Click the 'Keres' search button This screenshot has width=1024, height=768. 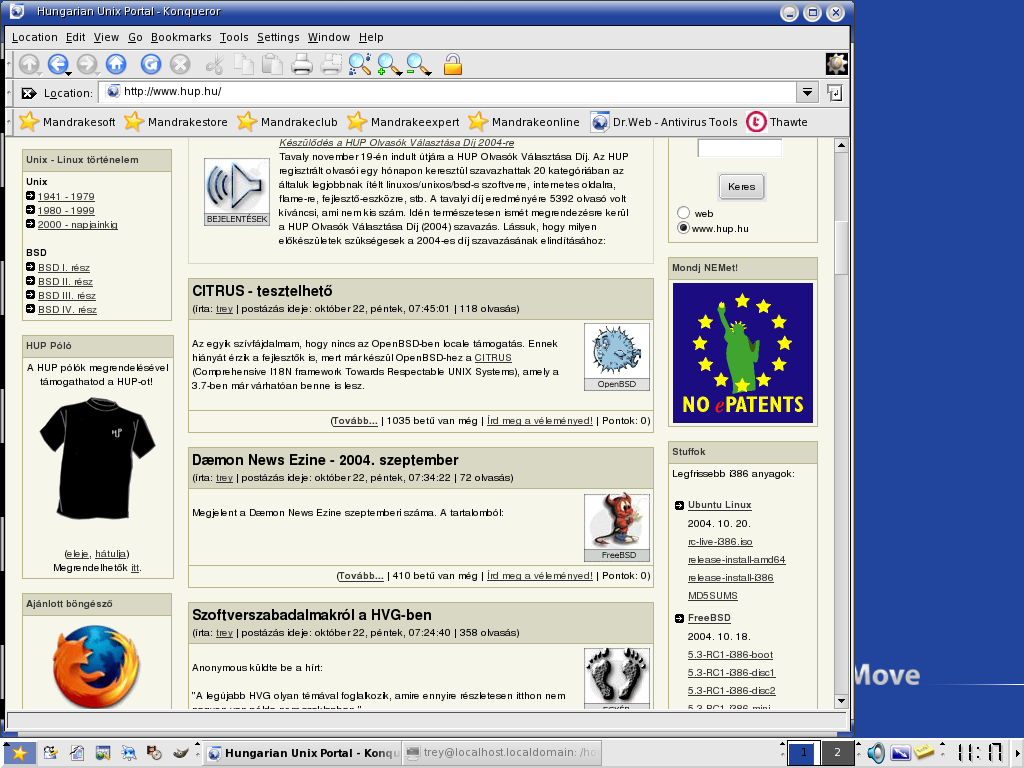pos(741,187)
